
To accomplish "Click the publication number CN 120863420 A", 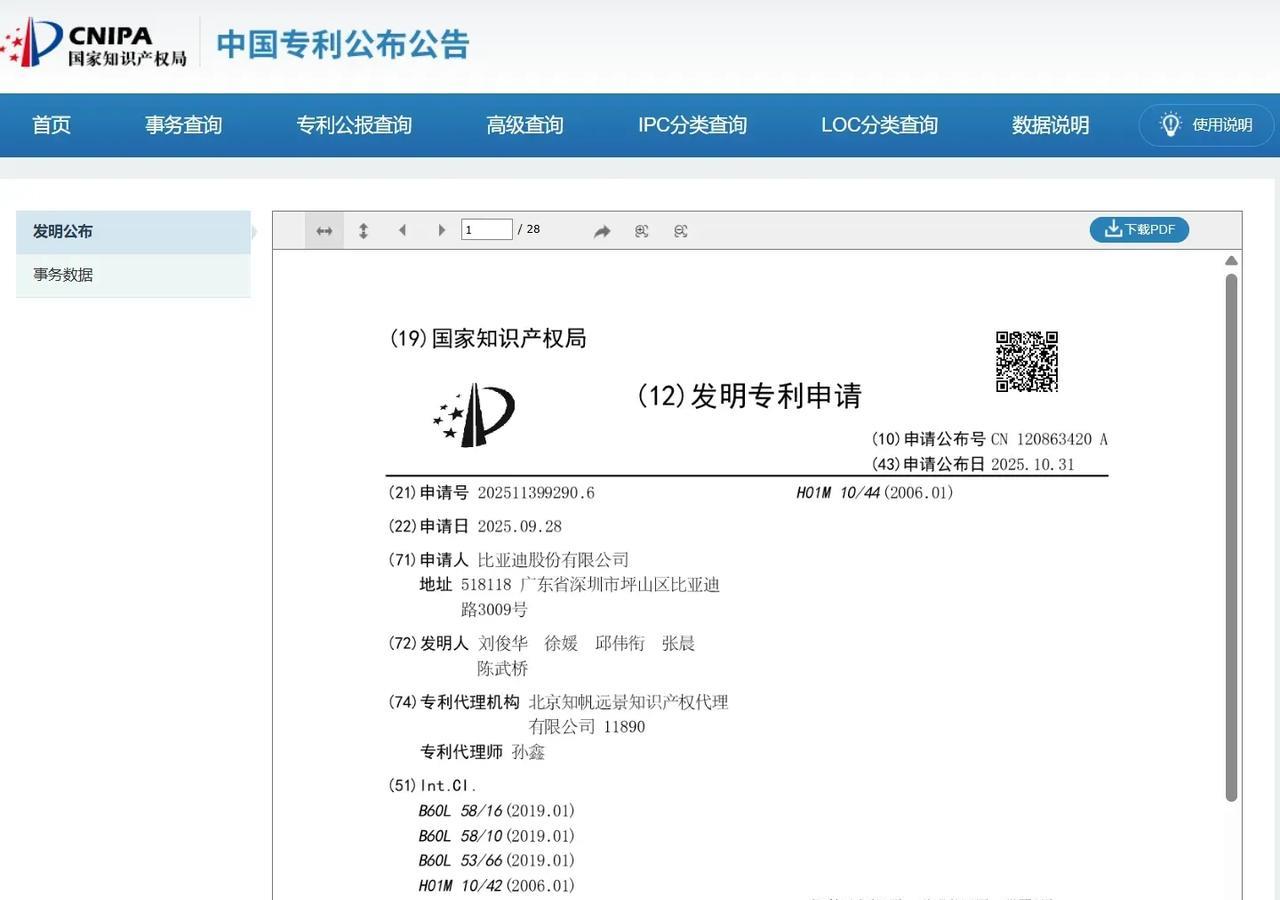I will 1049,439.
